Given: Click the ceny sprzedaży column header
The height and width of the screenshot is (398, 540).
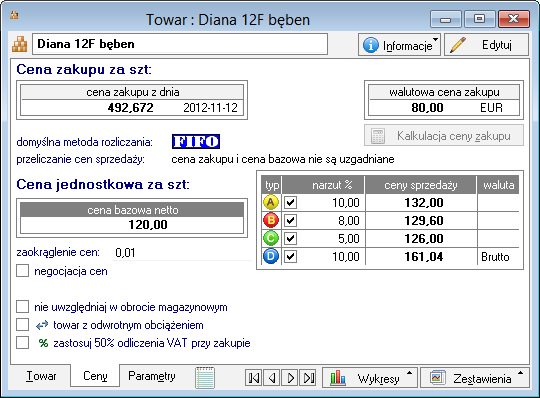Looking at the screenshot, I should click(x=421, y=185).
